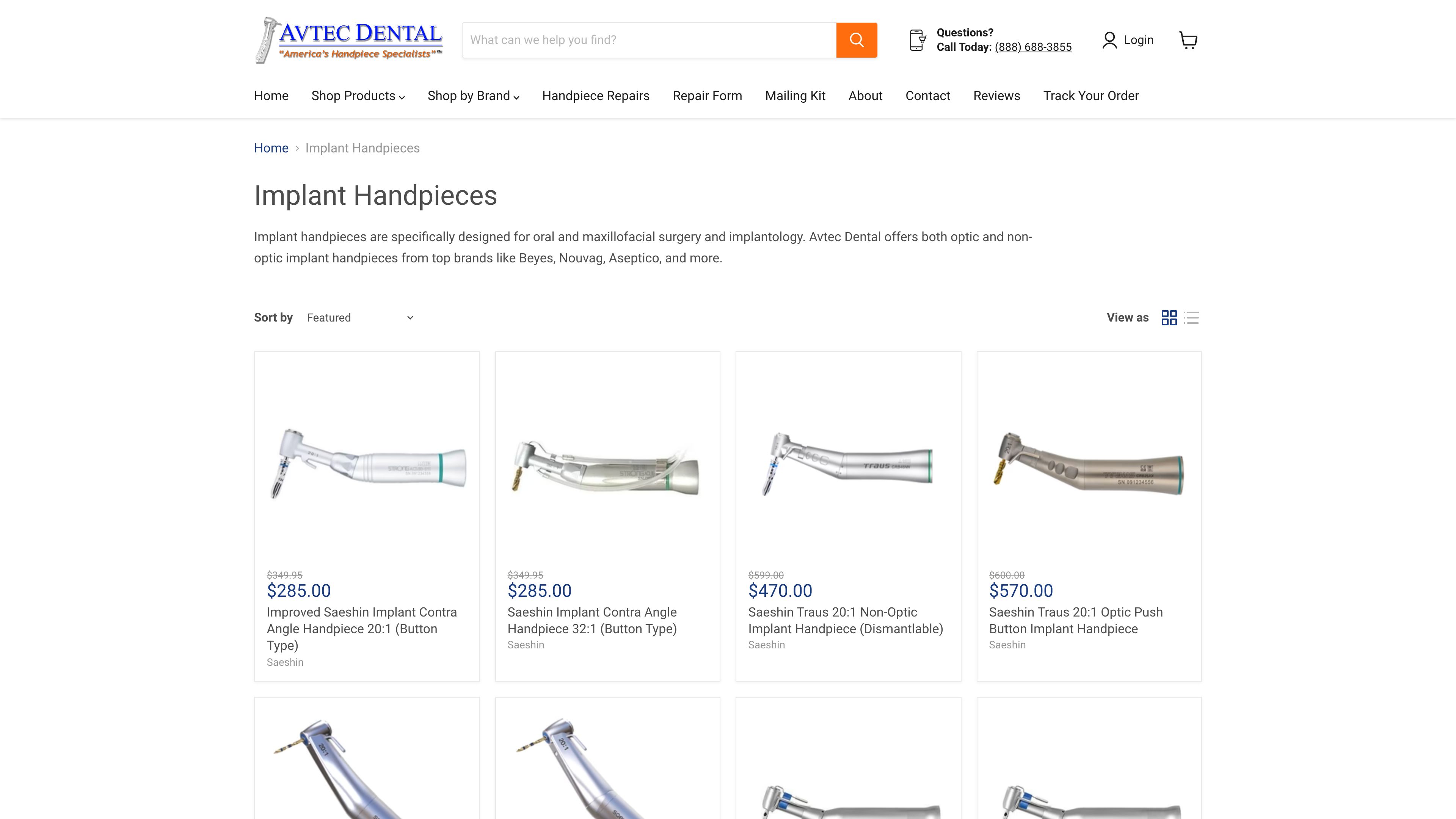Click the Login person icon
Image resolution: width=1456 pixels, height=819 pixels.
click(1109, 39)
